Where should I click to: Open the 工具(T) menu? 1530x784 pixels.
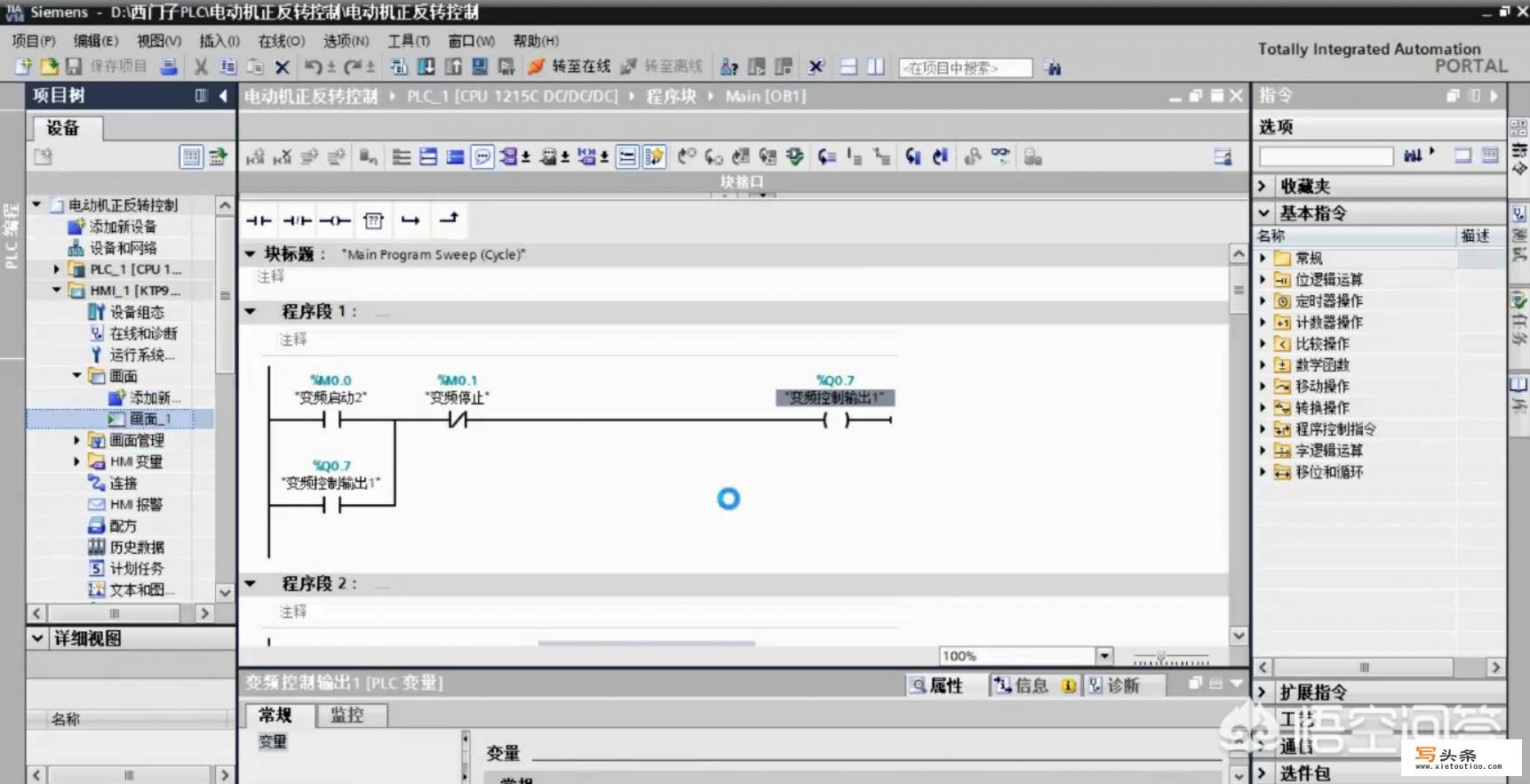408,41
